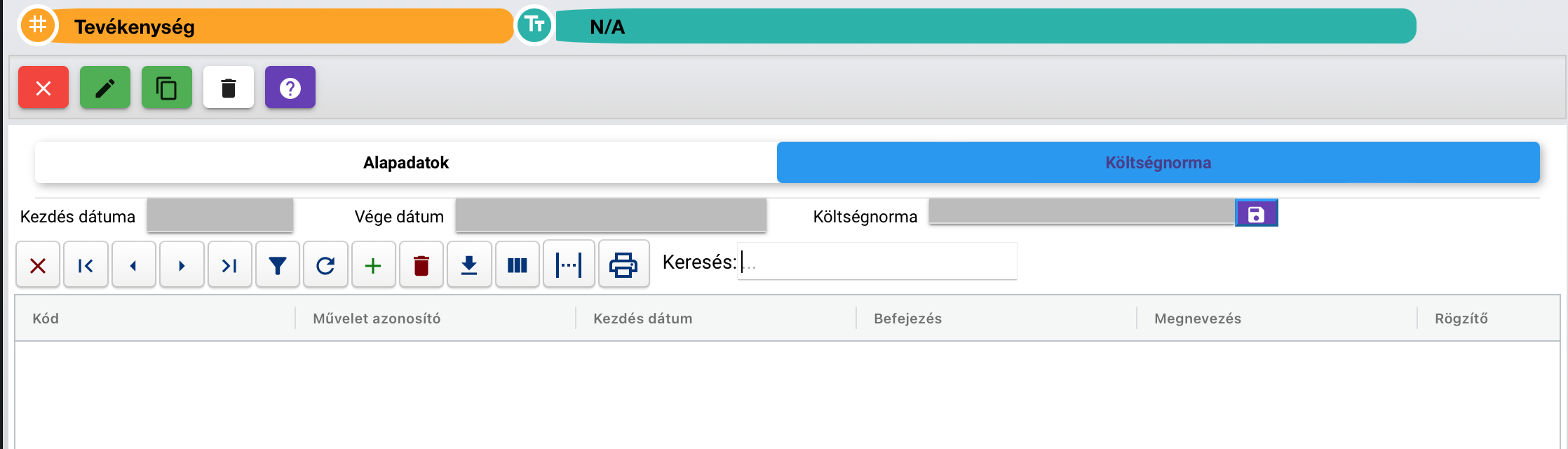This screenshot has width=1568, height=449.
Task: Save the Költségnorma with floppy icon
Action: pos(1256,214)
